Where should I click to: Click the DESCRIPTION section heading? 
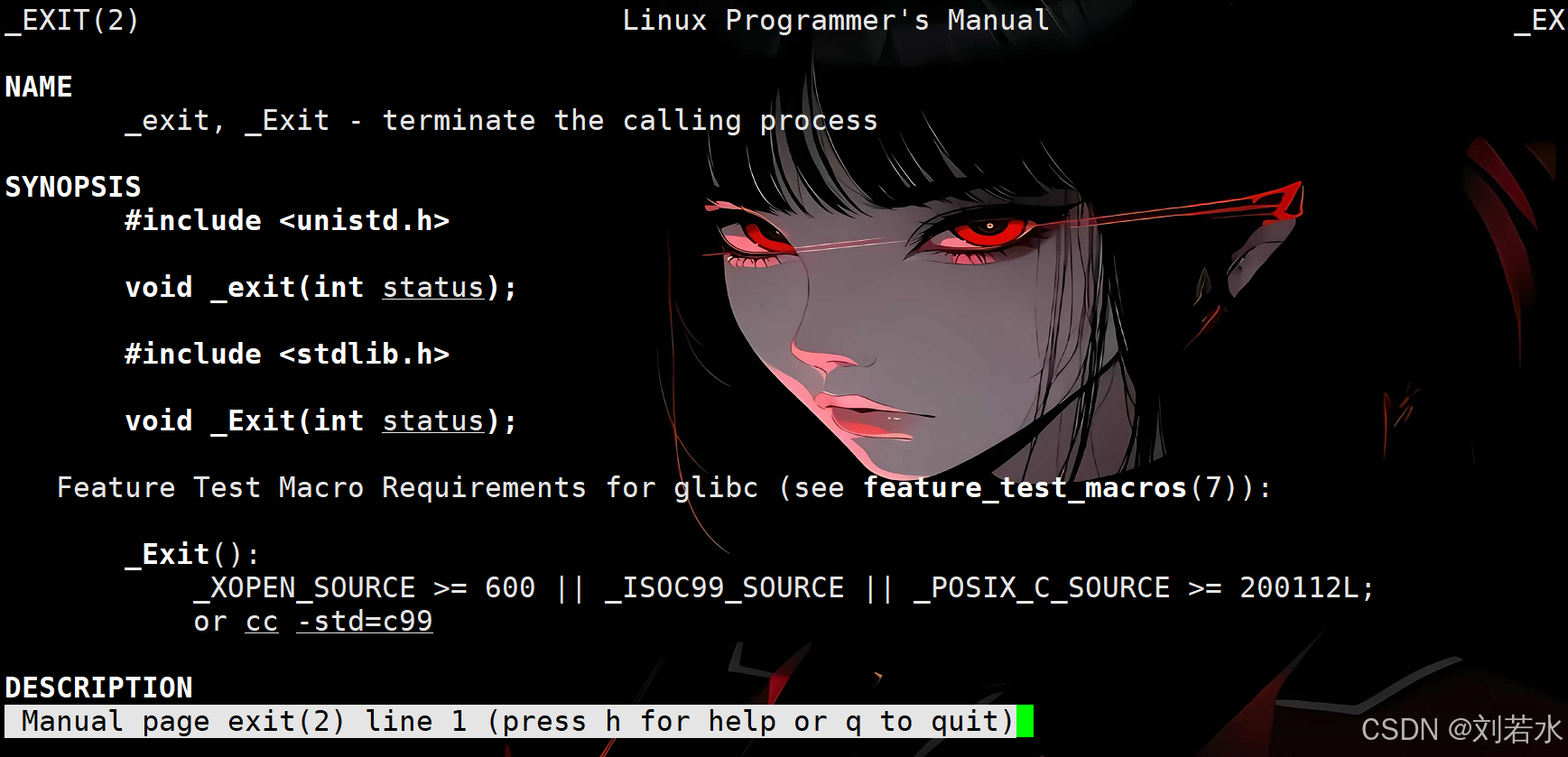[99, 688]
